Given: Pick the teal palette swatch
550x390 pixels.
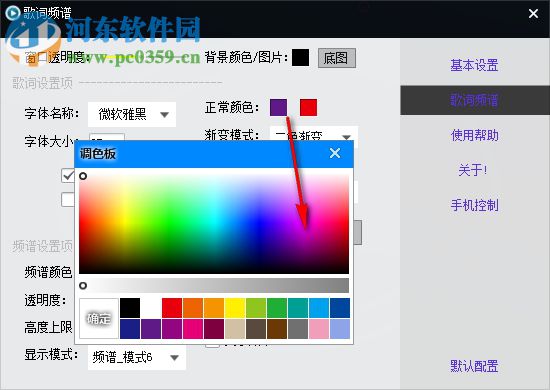Looking at the screenshot, I should [x=298, y=308].
